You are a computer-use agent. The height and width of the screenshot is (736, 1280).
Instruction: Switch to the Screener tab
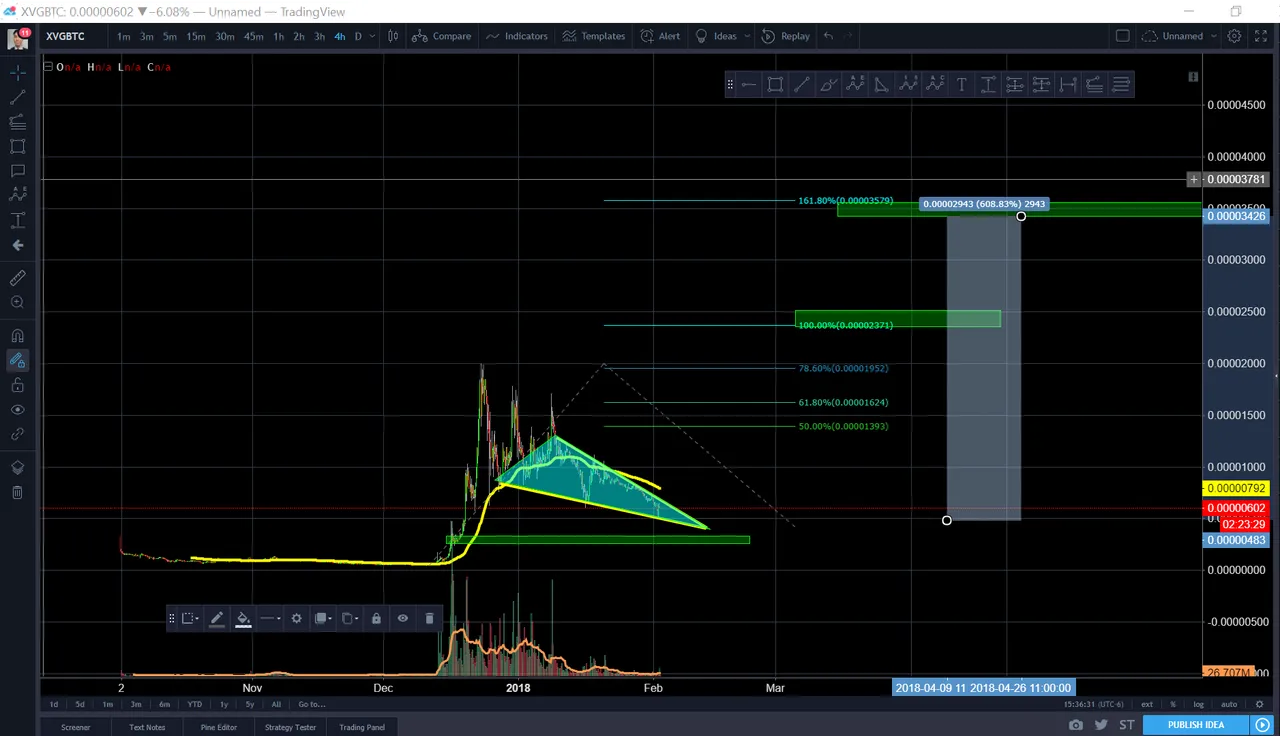click(75, 727)
